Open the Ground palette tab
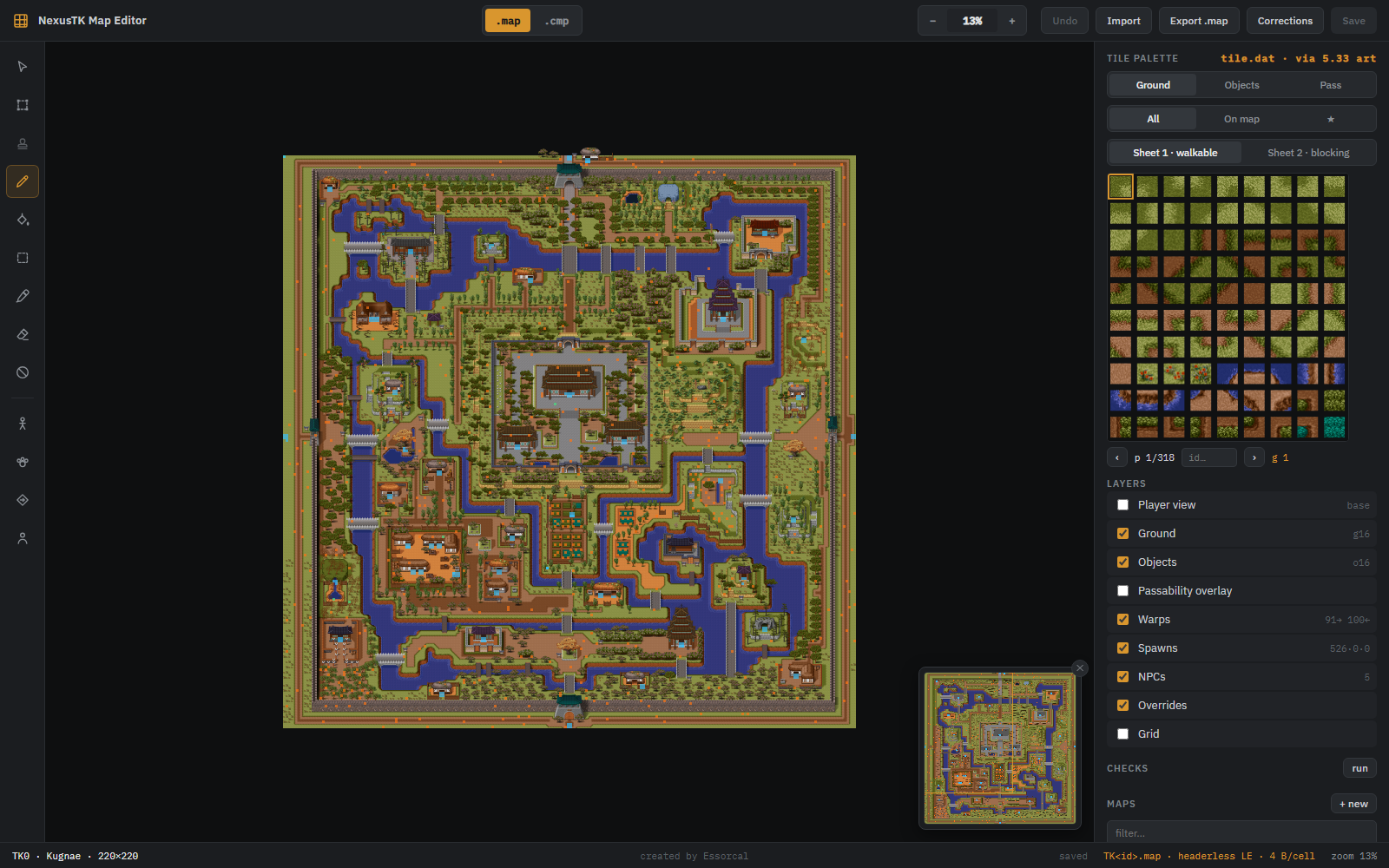 (1153, 85)
